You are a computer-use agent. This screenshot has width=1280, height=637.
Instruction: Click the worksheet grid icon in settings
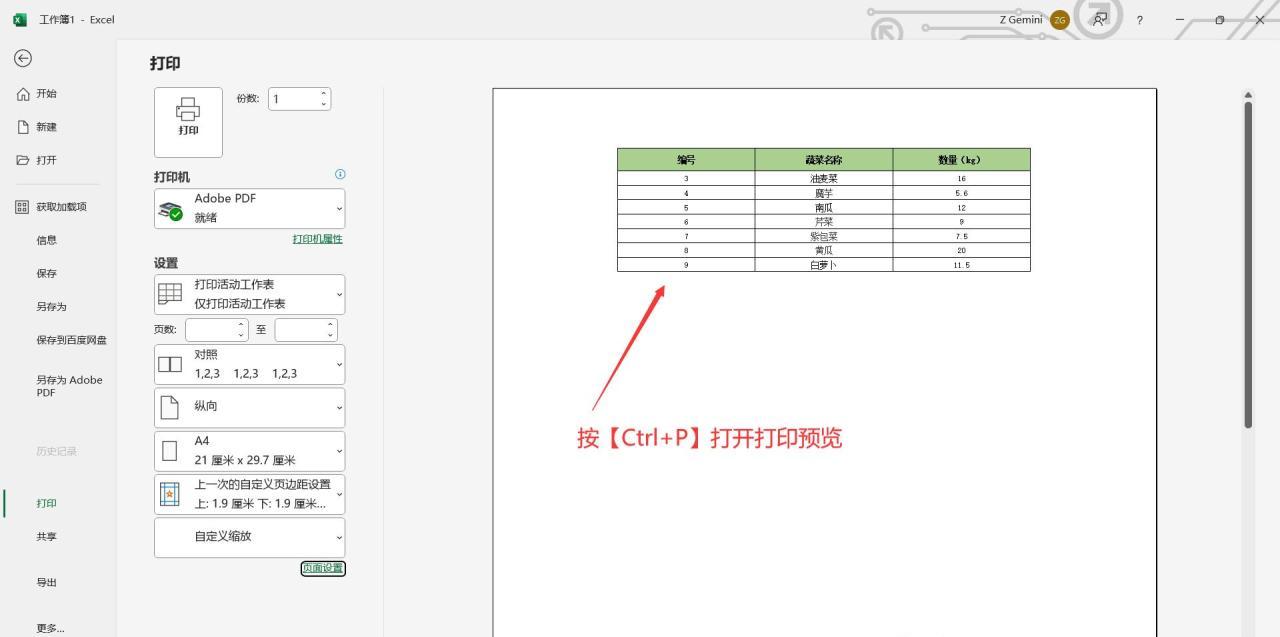coord(171,294)
